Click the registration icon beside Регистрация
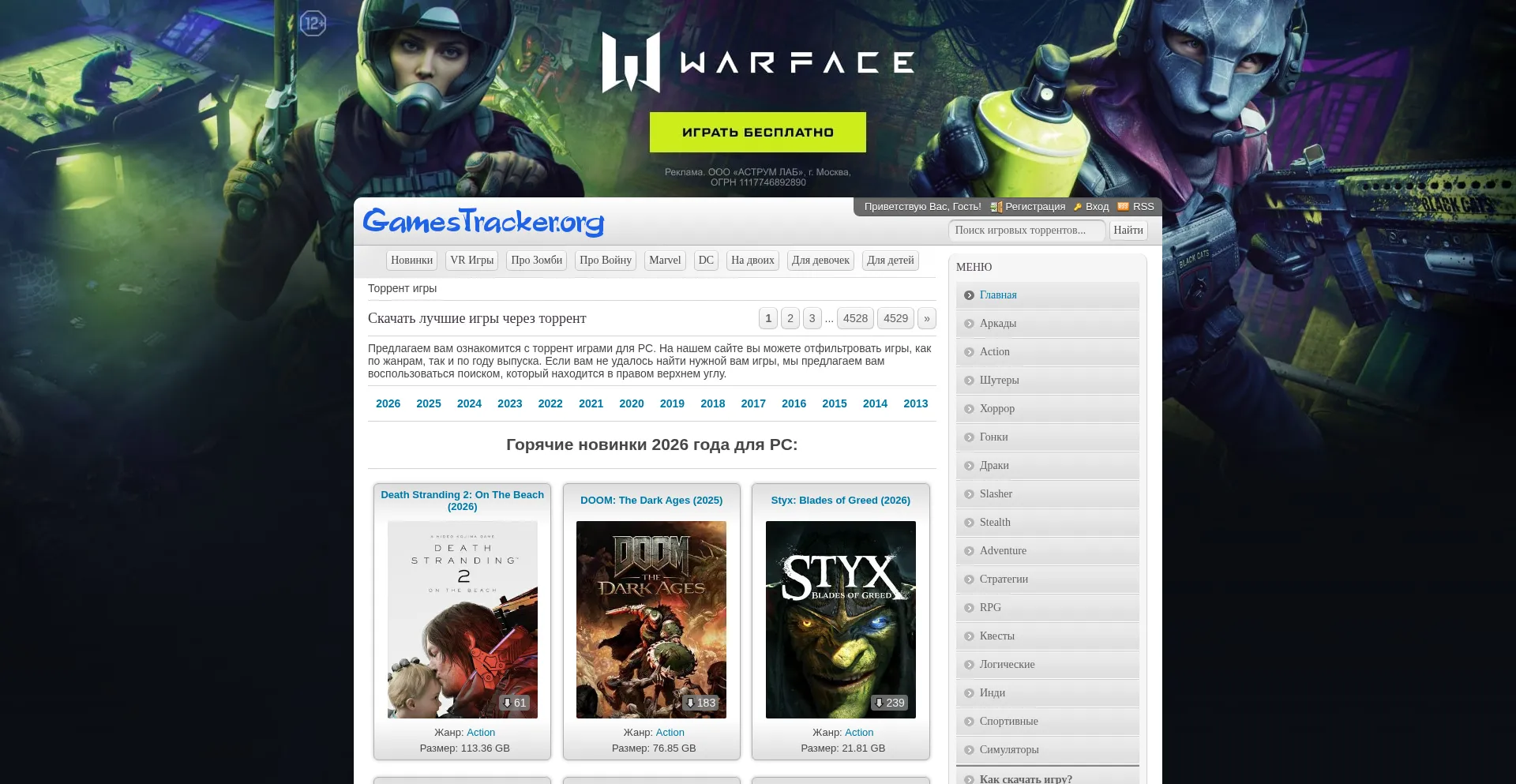This screenshot has width=1516, height=784. 996,207
